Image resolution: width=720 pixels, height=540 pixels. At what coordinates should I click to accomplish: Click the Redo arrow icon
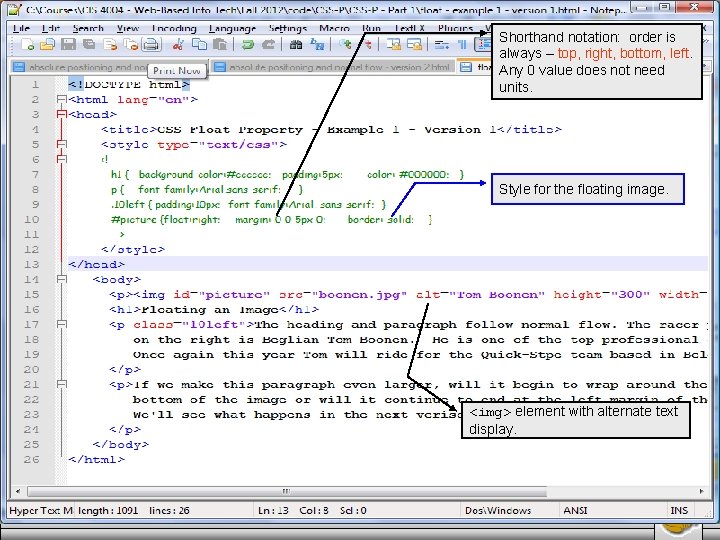[269, 45]
